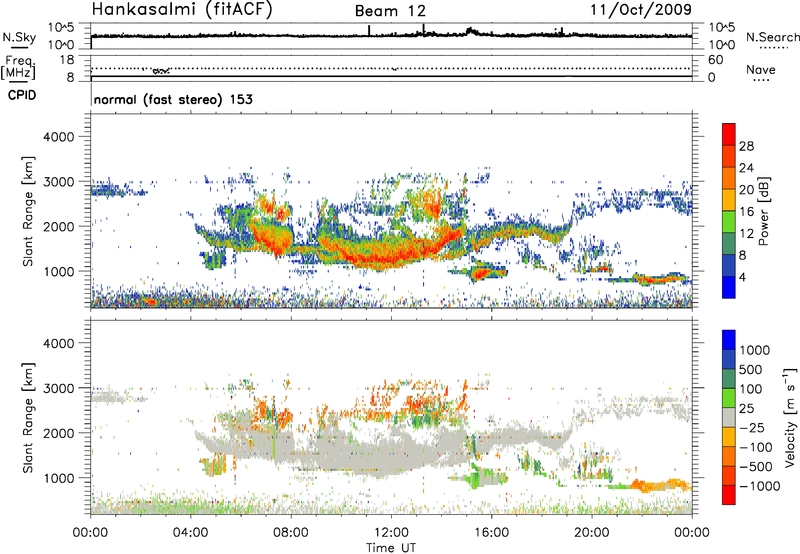Click the '60' Nave axis tick
This screenshot has height=554, width=800.
coord(715,60)
